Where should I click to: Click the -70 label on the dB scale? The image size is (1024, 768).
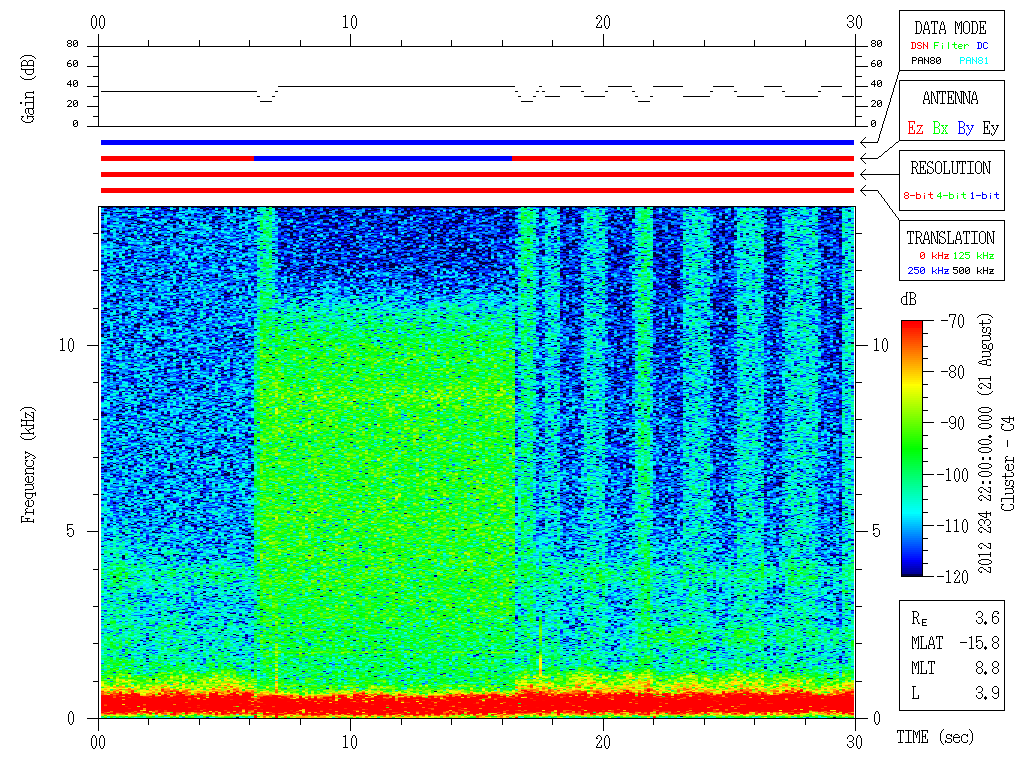[953, 321]
